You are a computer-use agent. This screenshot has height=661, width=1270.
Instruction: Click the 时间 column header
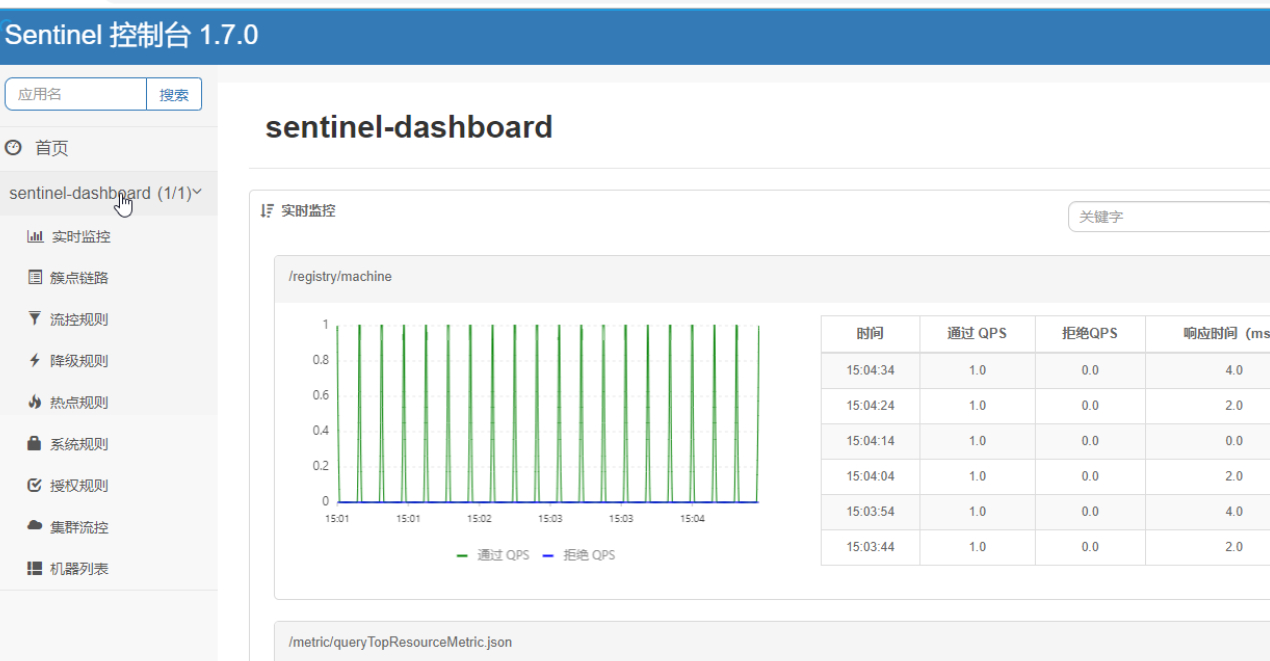870,334
